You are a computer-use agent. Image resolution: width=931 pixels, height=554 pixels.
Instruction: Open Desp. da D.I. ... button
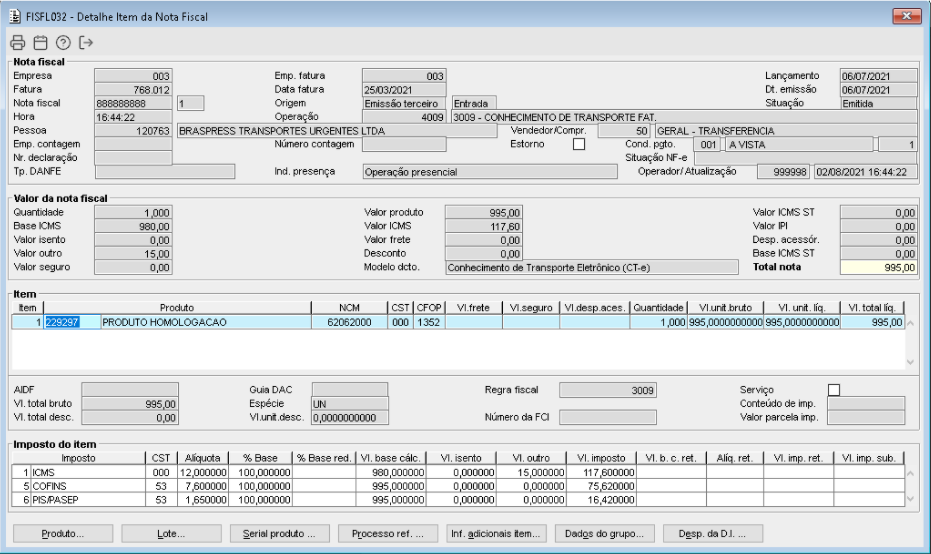tap(712, 534)
